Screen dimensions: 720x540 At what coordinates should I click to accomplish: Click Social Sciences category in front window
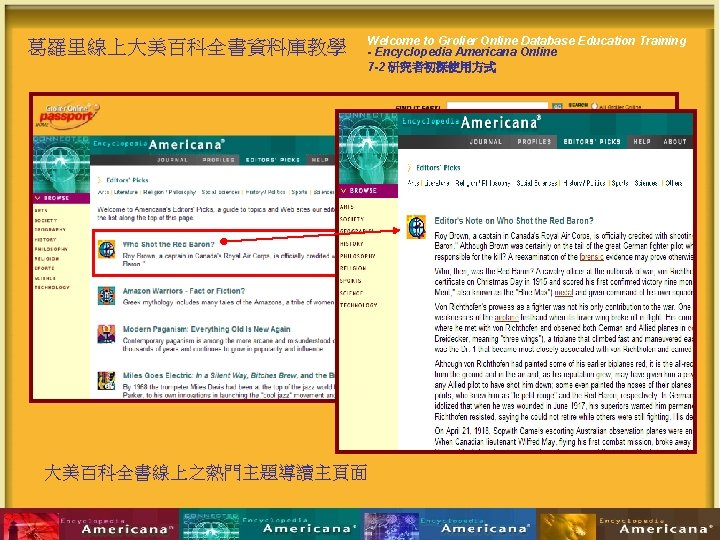tap(537, 183)
